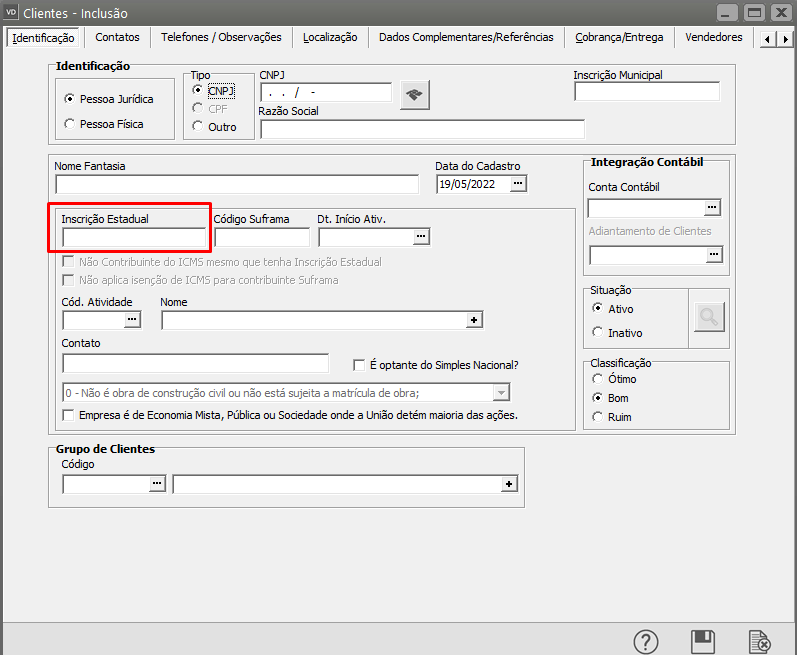Save the record with the floppy disk icon
This screenshot has height=655, width=797.
tap(703, 641)
